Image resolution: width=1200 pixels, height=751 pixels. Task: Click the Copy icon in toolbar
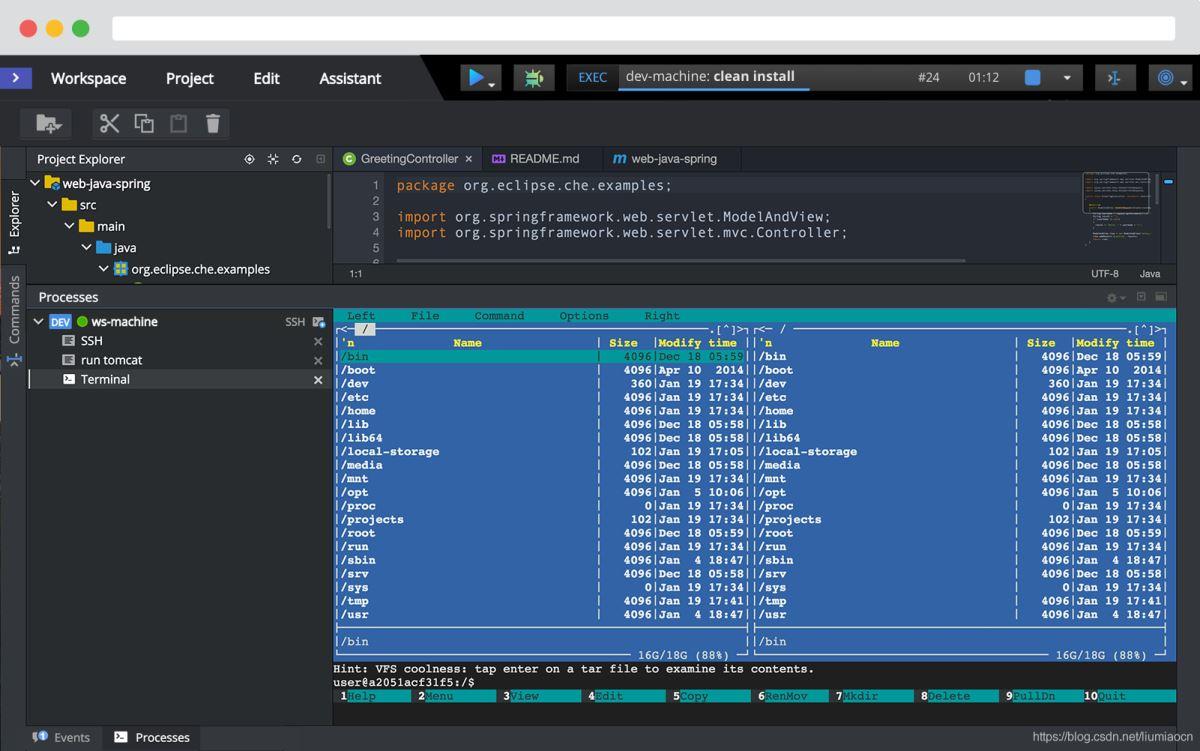tap(144, 123)
